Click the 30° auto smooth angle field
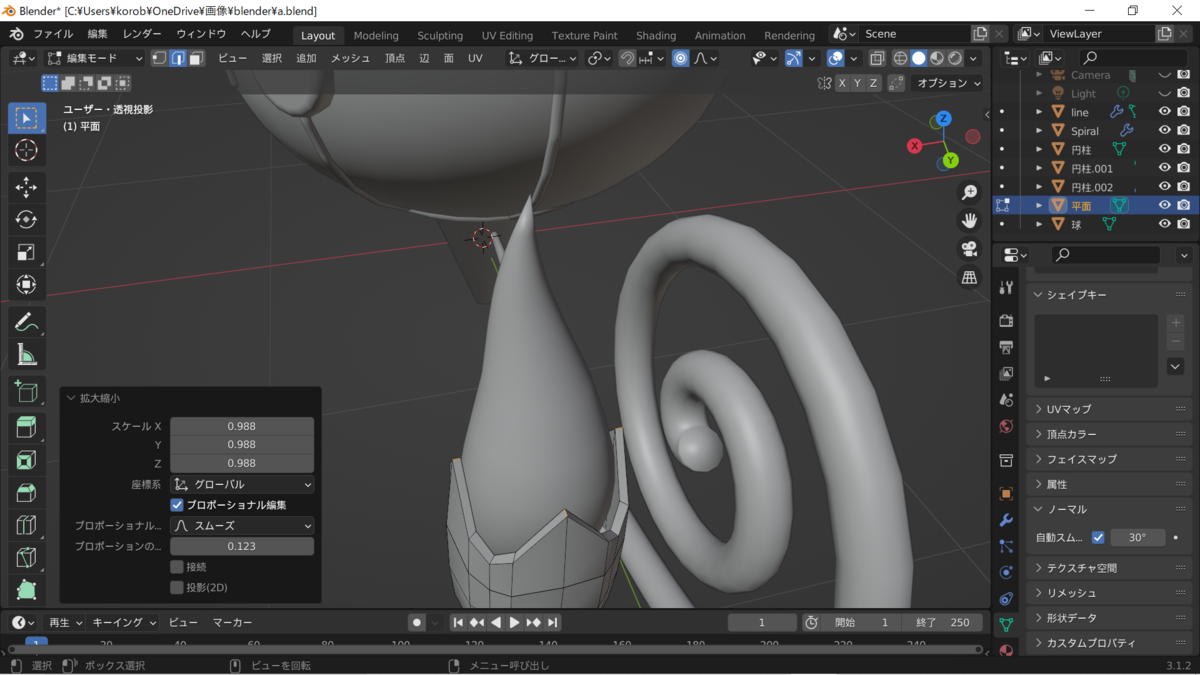This screenshot has width=1200, height=675. click(1138, 537)
